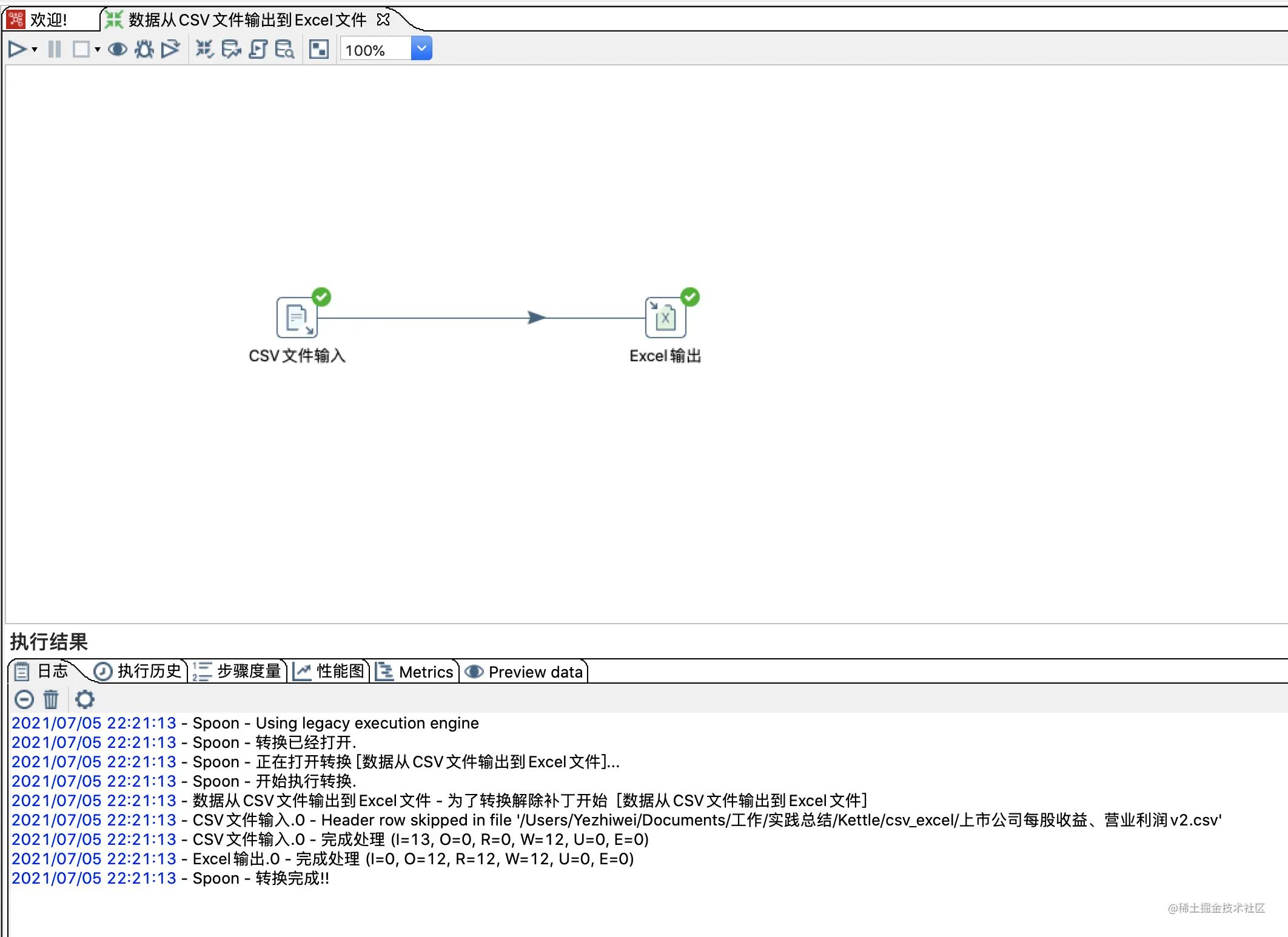Stop the transformation with the square icon
The height and width of the screenshot is (937, 1288).
pos(81,49)
